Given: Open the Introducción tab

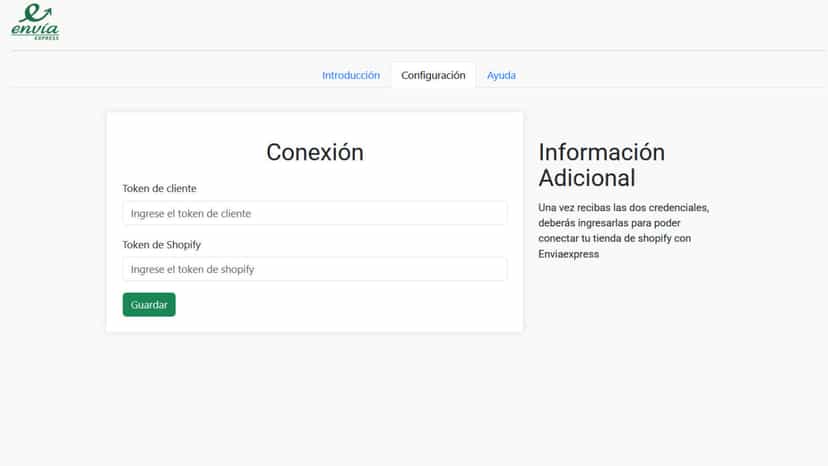Looking at the screenshot, I should (351, 76).
